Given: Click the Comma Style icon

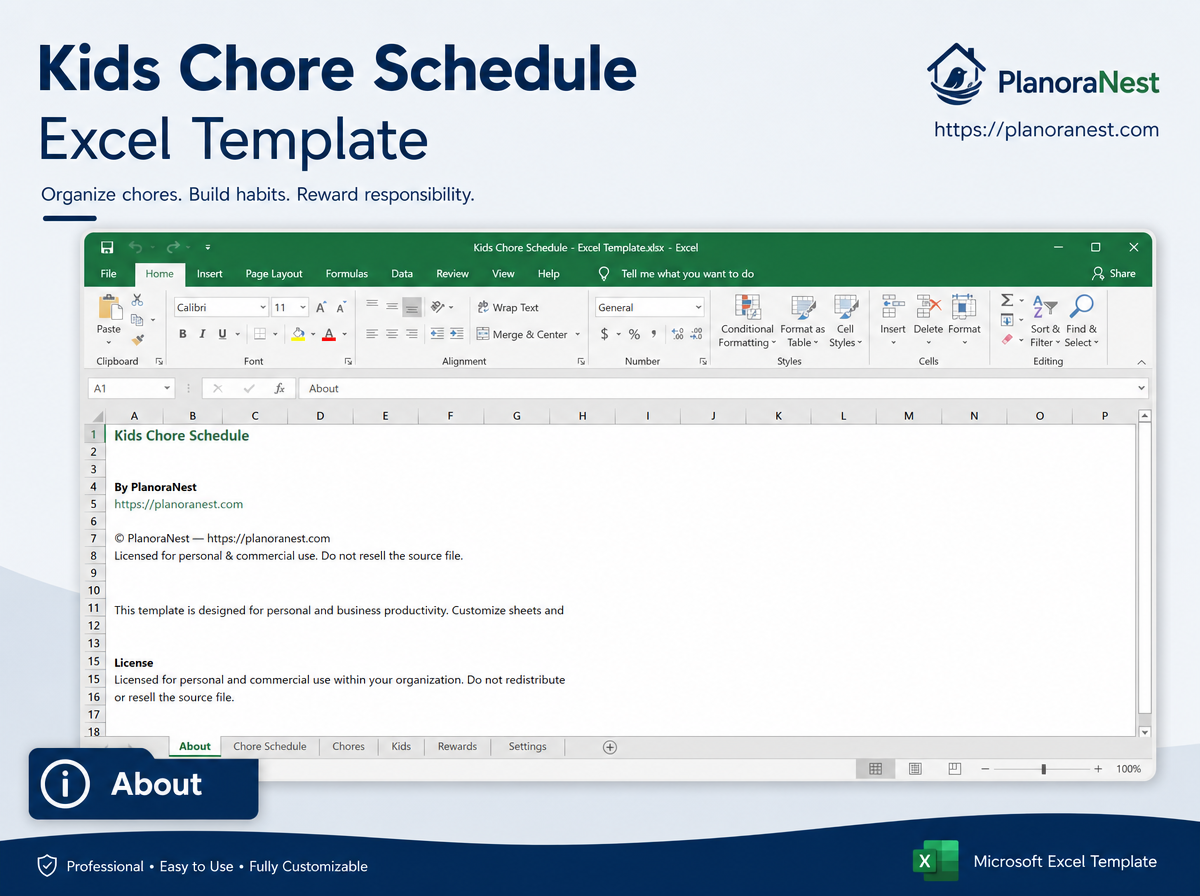Looking at the screenshot, I should 654,334.
